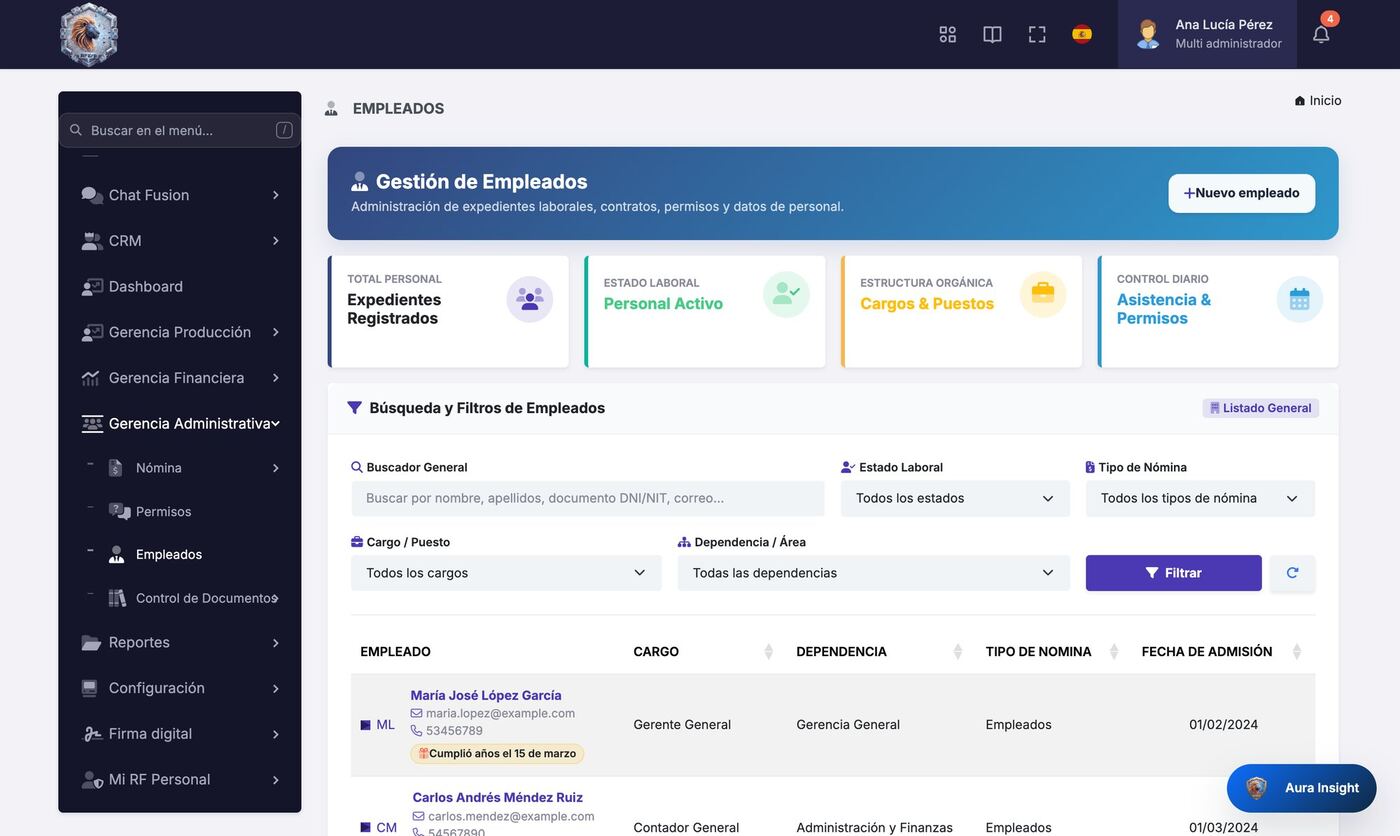This screenshot has width=1400, height=836.
Task: Expand the CRM menu chevron
Action: (x=276, y=241)
